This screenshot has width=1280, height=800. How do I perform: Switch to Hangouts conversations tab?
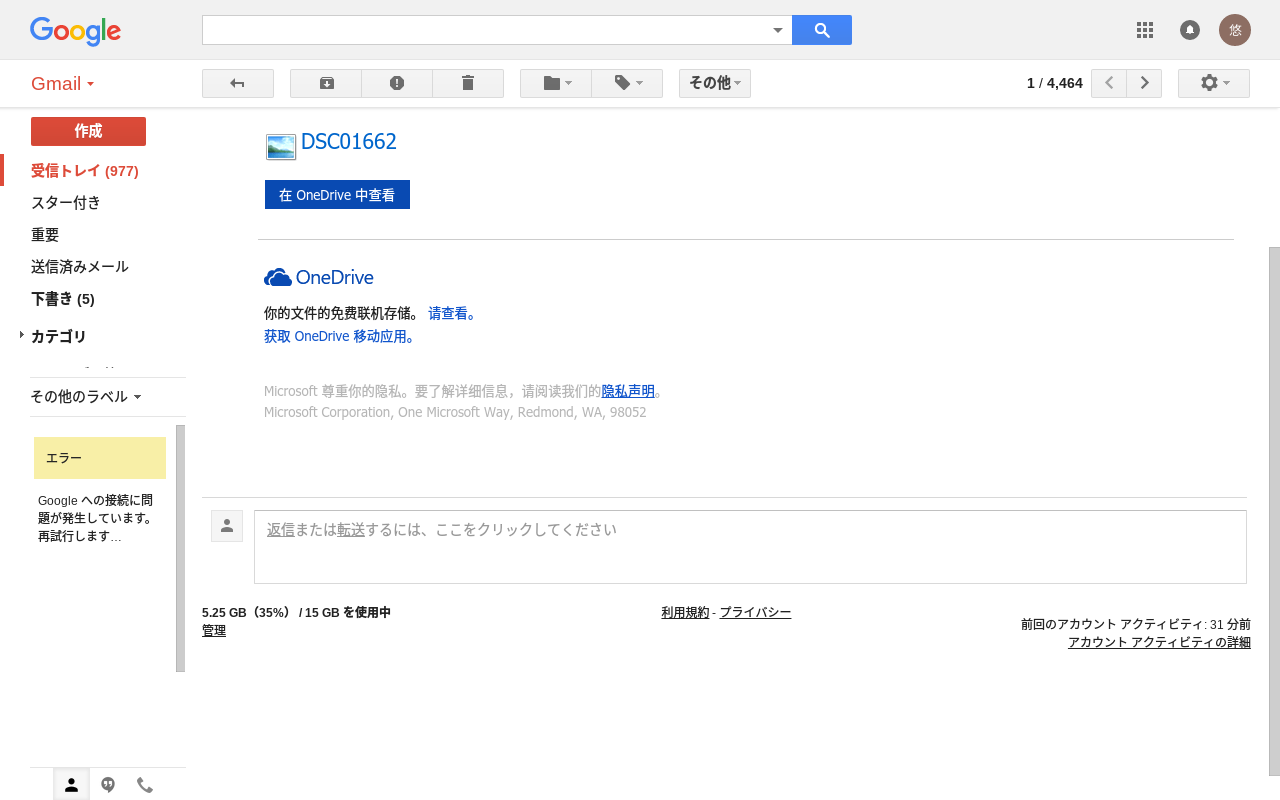[108, 785]
